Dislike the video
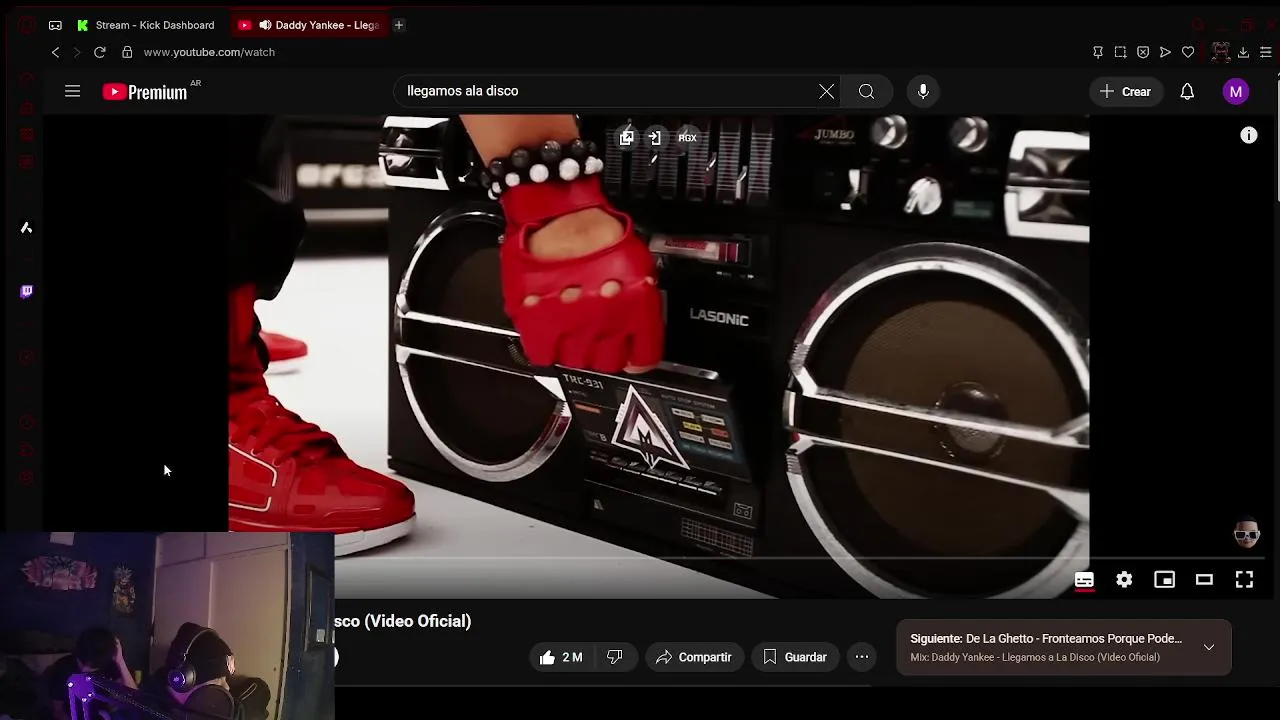Image resolution: width=1280 pixels, height=720 pixels. pyautogui.click(x=615, y=657)
